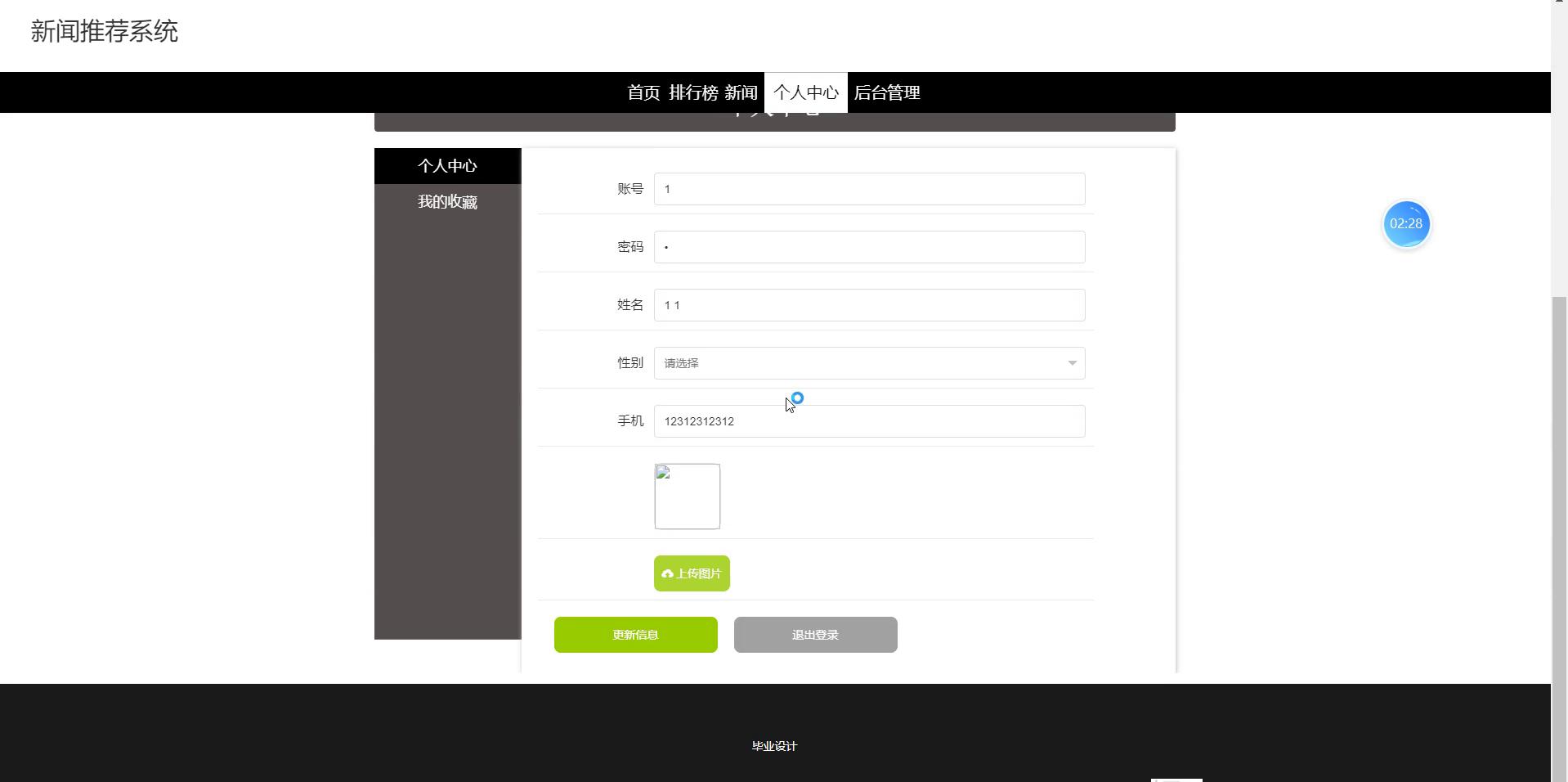The width and height of the screenshot is (1568, 782).
Task: Click the 账号 input field
Action: [869, 189]
